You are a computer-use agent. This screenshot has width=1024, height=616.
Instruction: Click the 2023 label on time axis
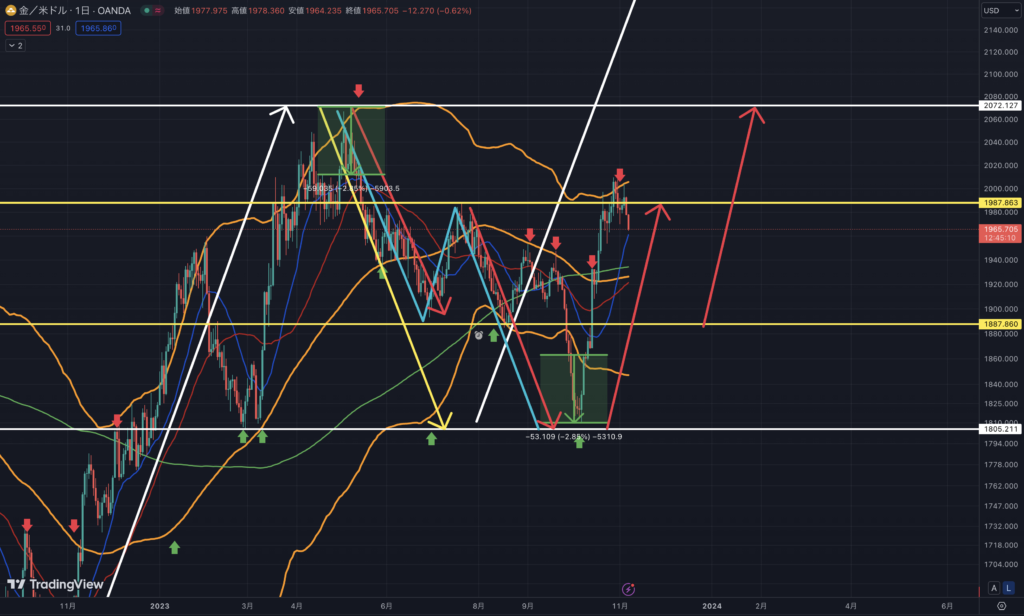pos(159,606)
